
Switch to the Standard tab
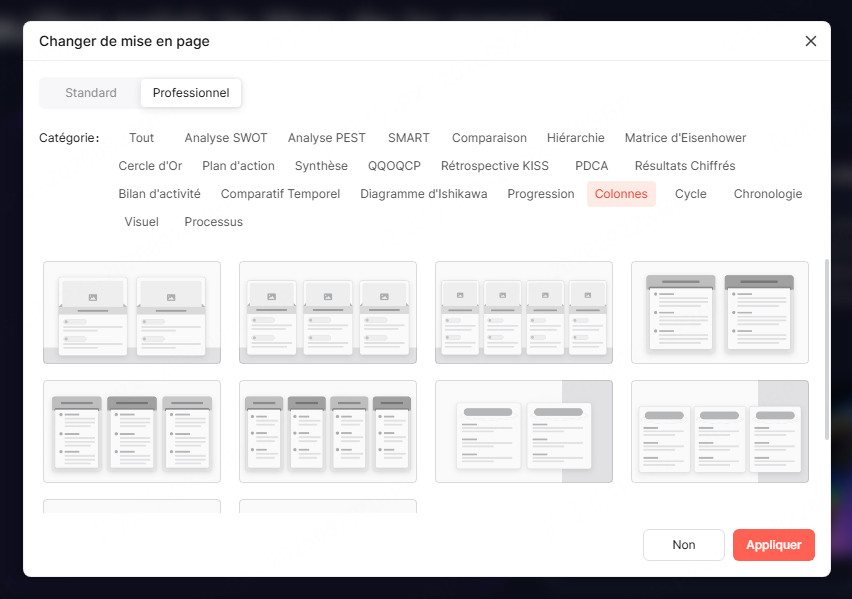(91, 93)
